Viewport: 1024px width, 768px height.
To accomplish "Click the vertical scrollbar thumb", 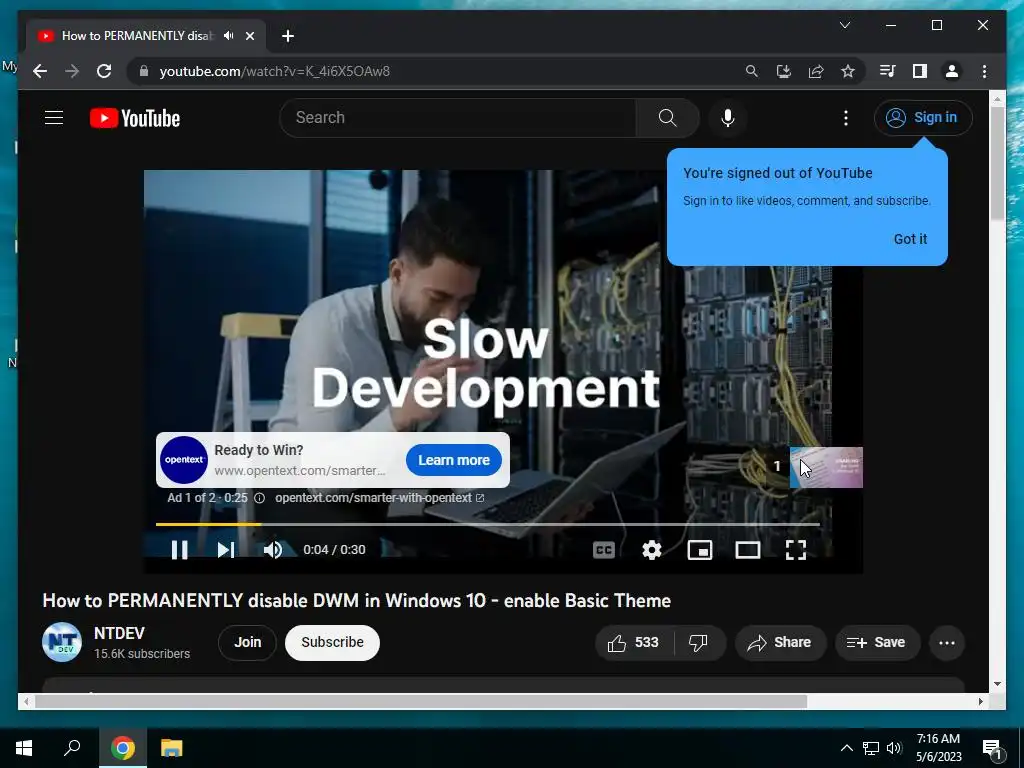I will tap(997, 163).
